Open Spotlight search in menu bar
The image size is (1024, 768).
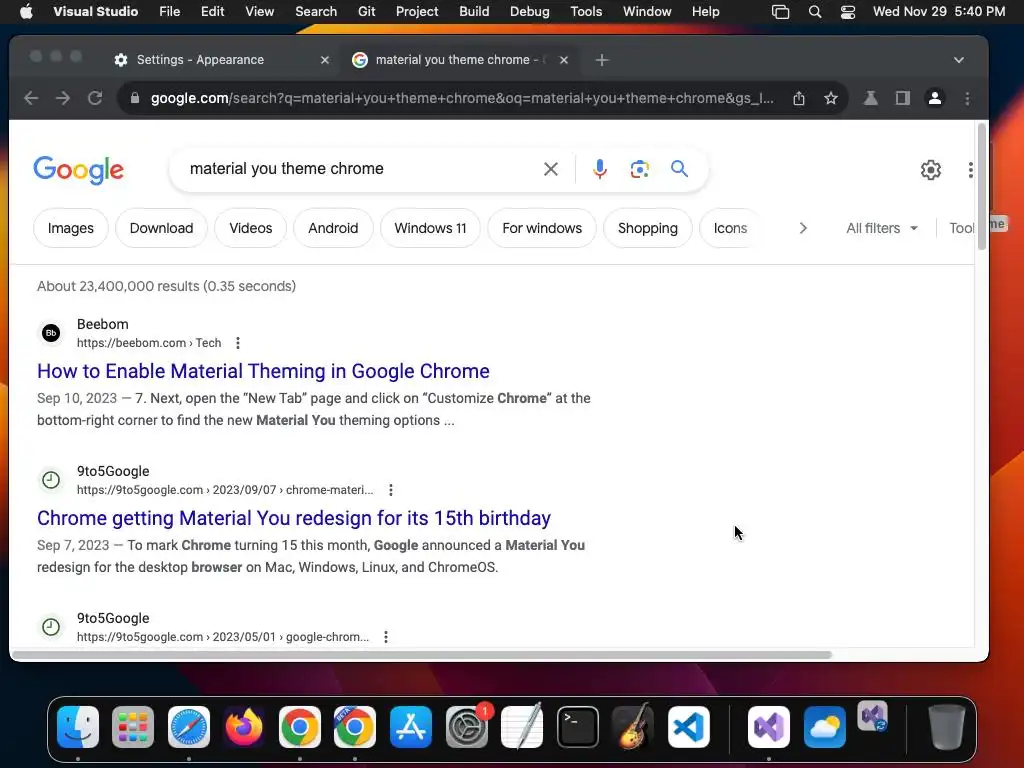pyautogui.click(x=814, y=11)
